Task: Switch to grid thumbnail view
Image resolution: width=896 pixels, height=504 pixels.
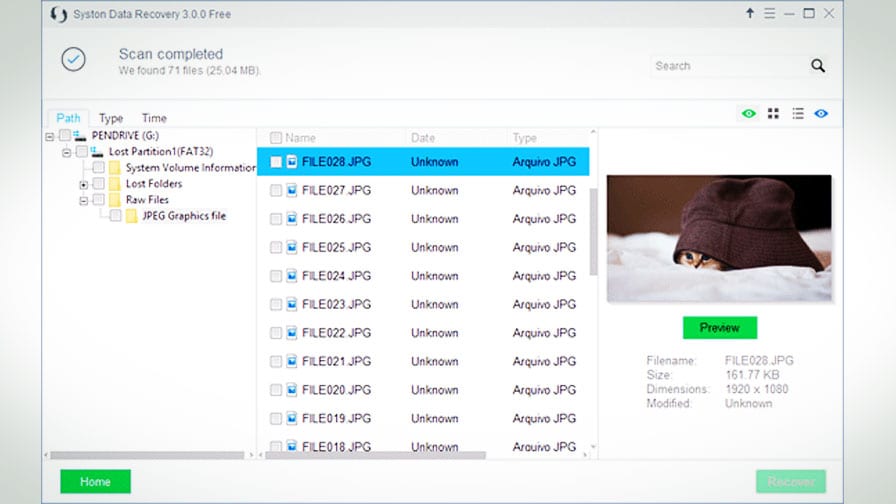Action: point(773,114)
